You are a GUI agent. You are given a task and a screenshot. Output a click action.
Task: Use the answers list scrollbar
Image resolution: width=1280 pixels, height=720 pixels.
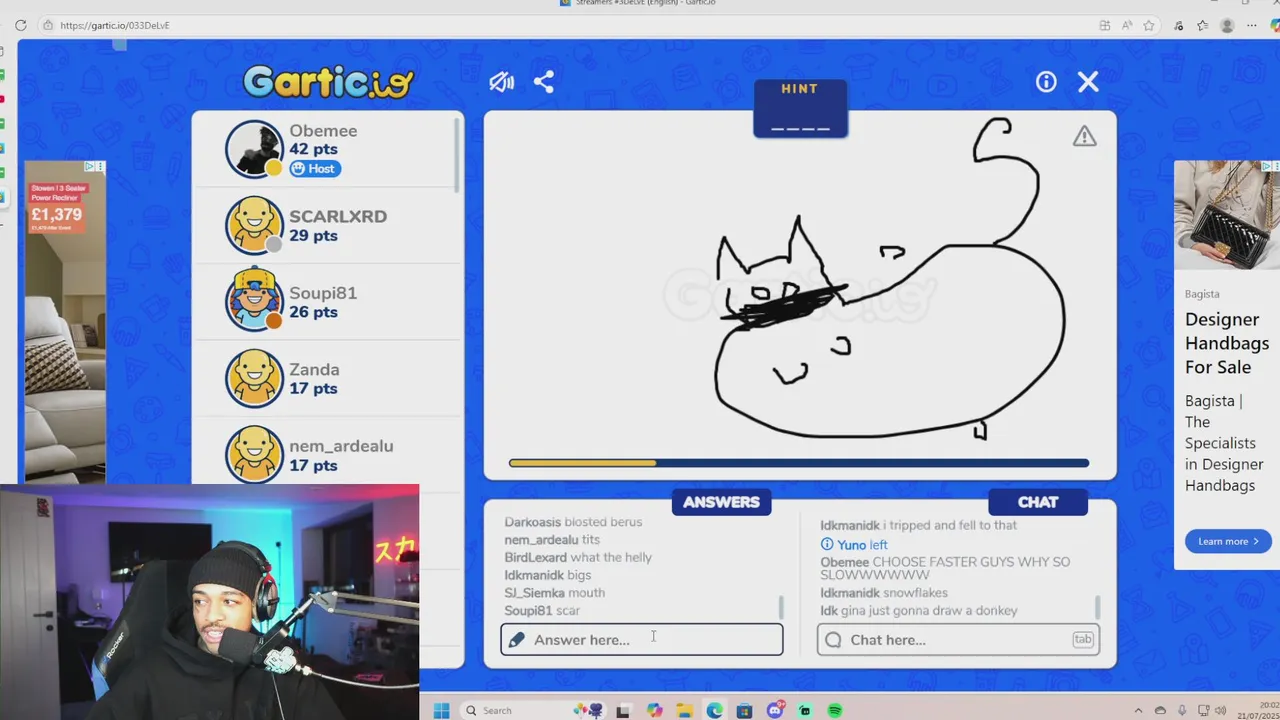[x=781, y=607]
